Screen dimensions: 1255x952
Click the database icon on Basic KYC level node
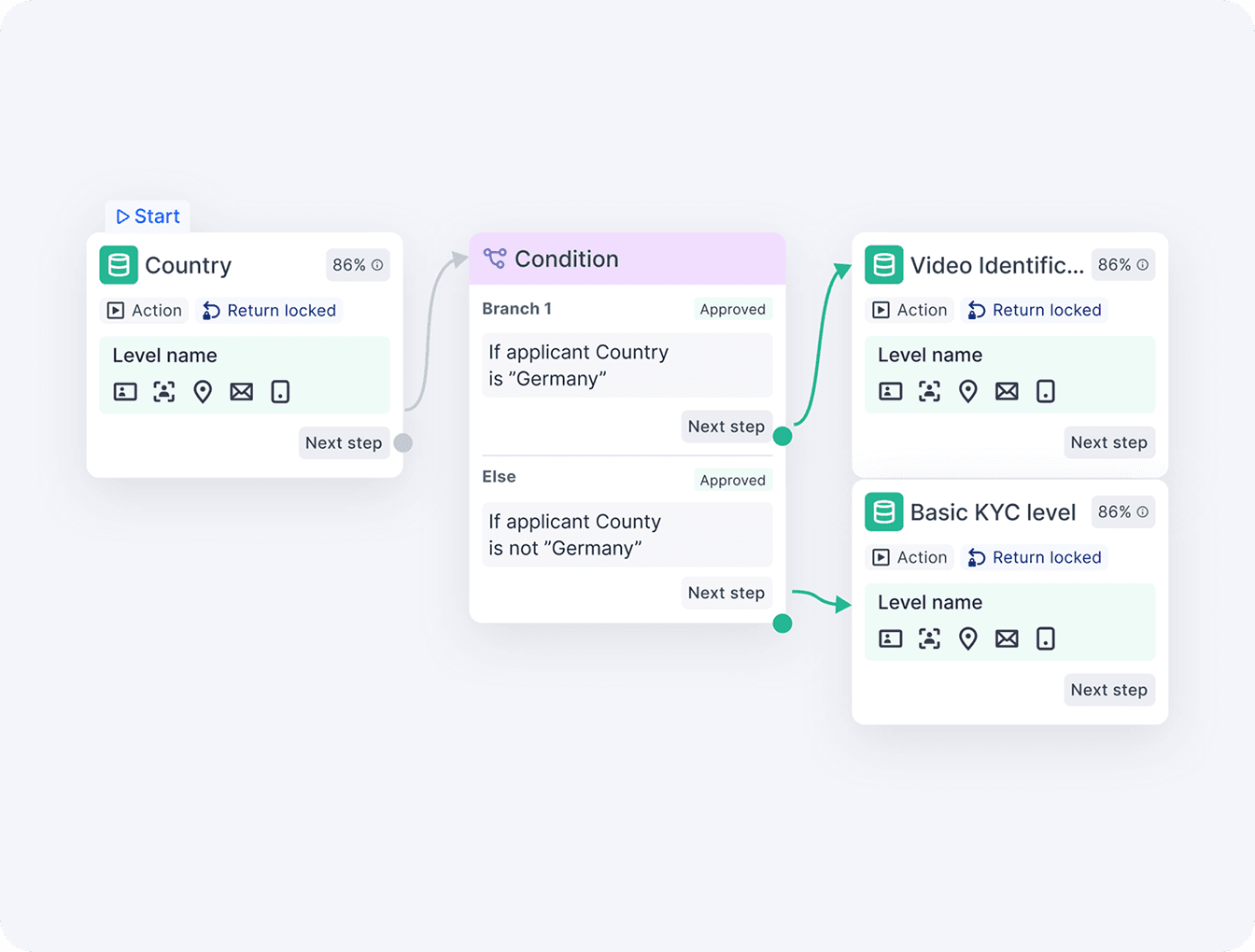(884, 512)
